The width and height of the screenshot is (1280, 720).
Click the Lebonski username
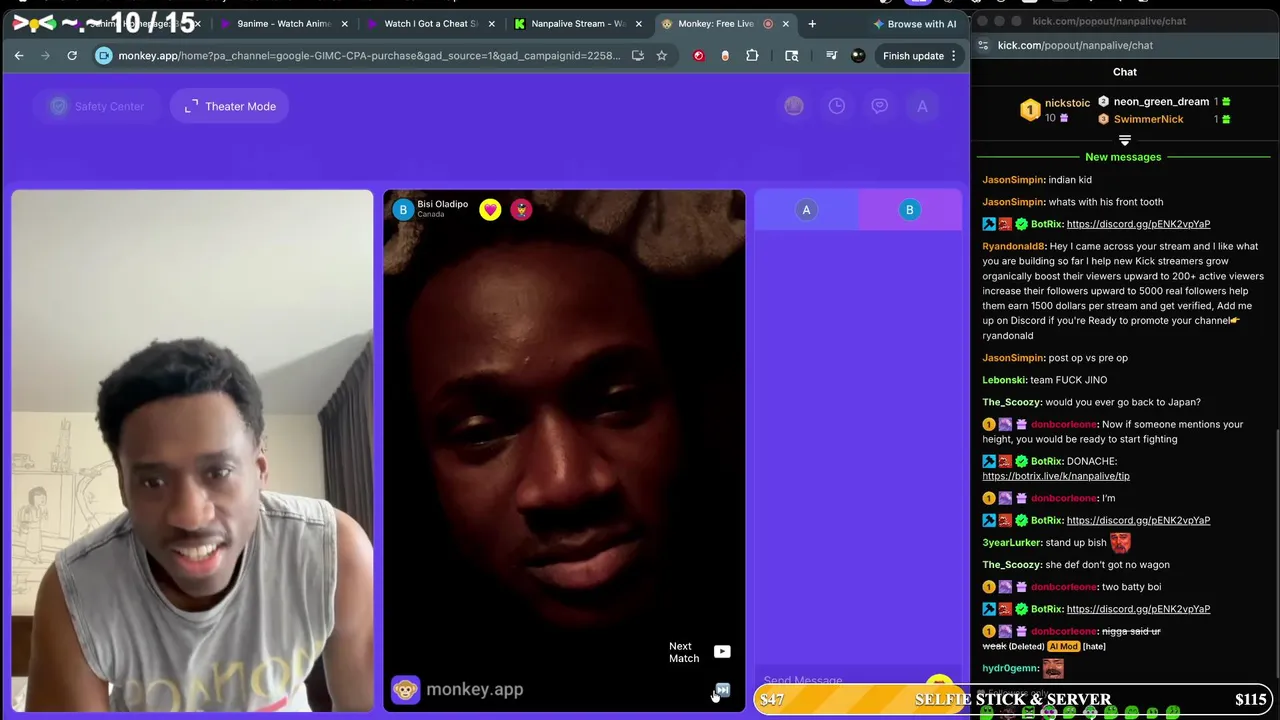click(x=1004, y=380)
